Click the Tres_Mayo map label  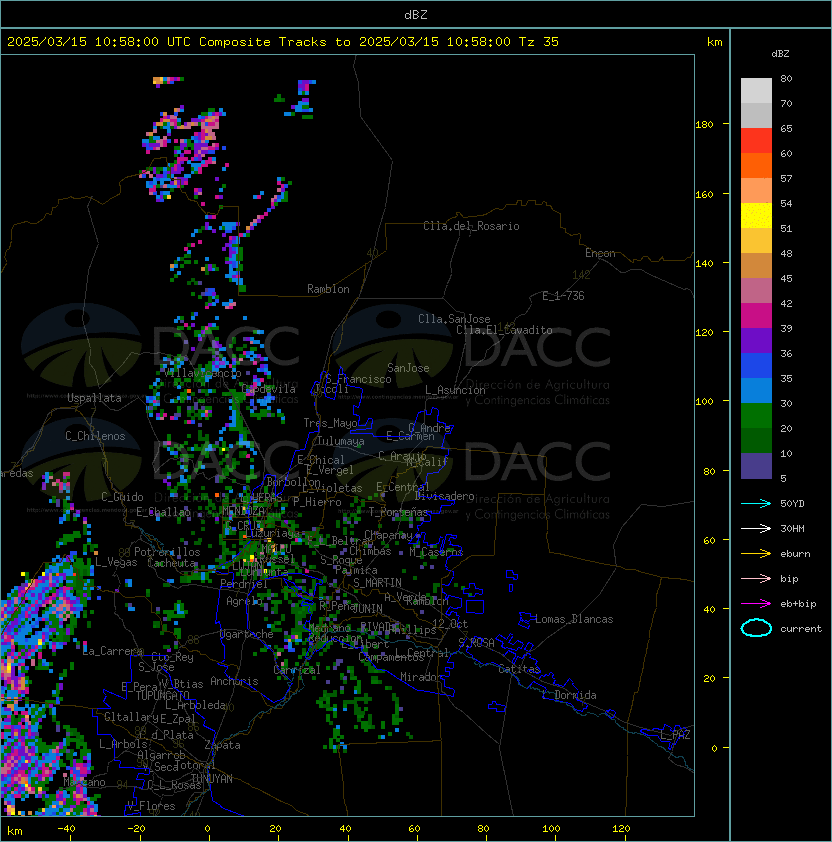click(x=330, y=423)
